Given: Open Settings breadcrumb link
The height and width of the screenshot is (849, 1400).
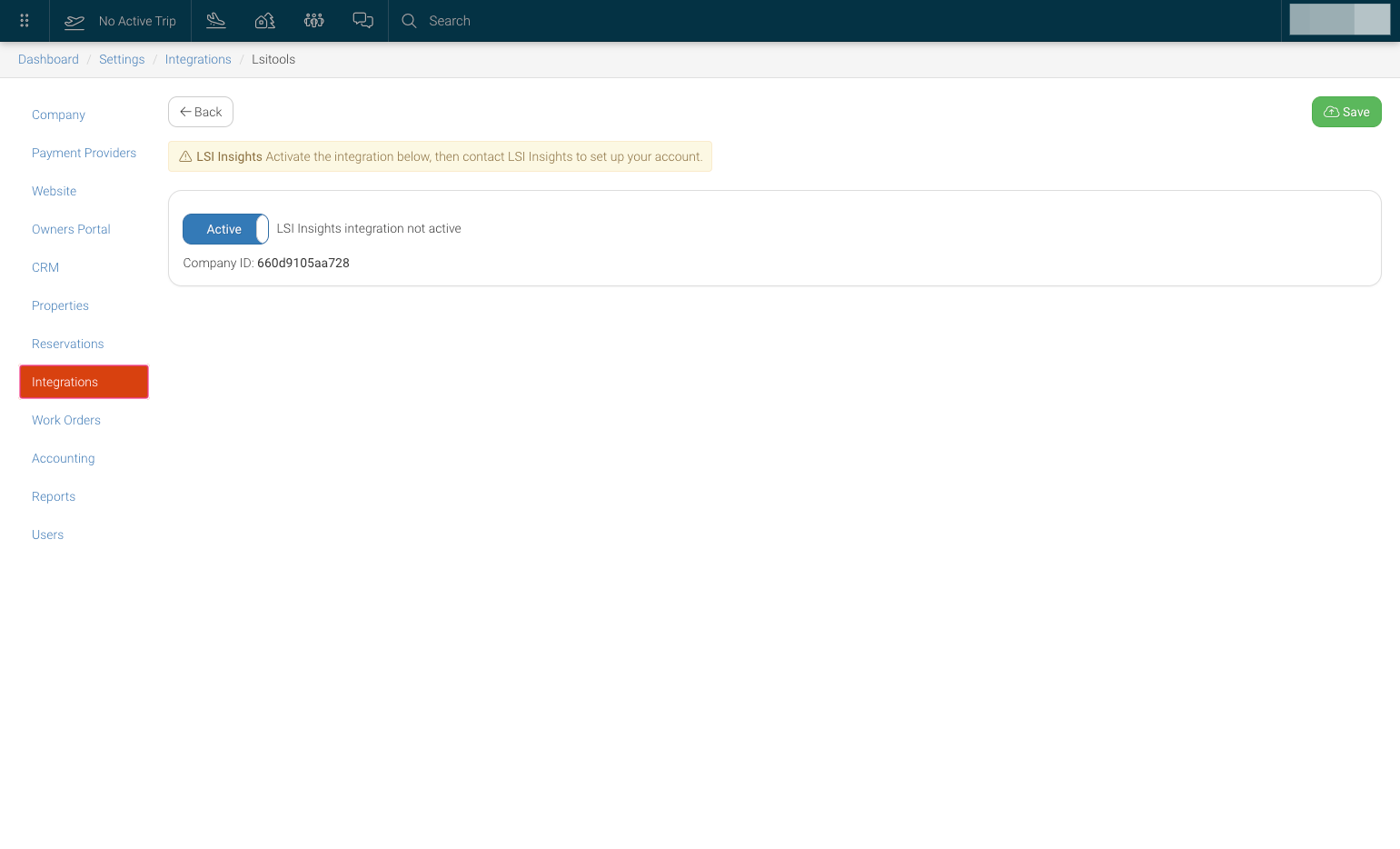Looking at the screenshot, I should pyautogui.click(x=122, y=59).
